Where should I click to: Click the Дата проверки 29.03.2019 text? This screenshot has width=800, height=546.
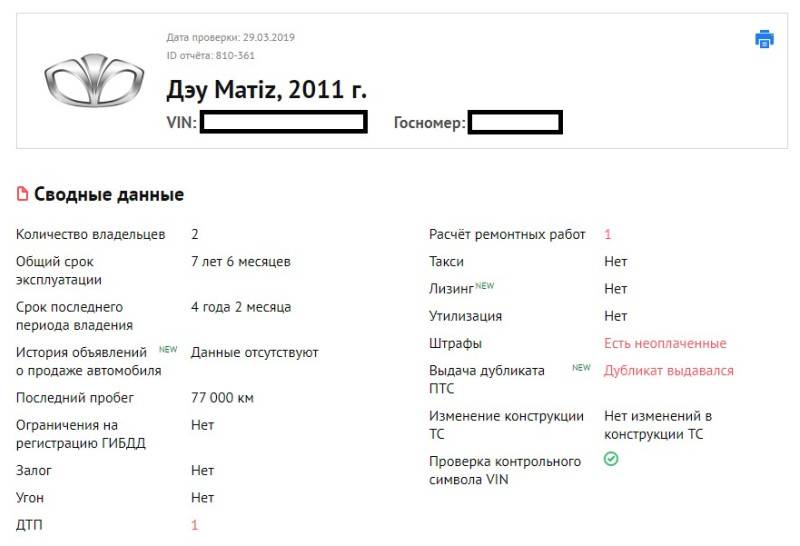point(230,38)
